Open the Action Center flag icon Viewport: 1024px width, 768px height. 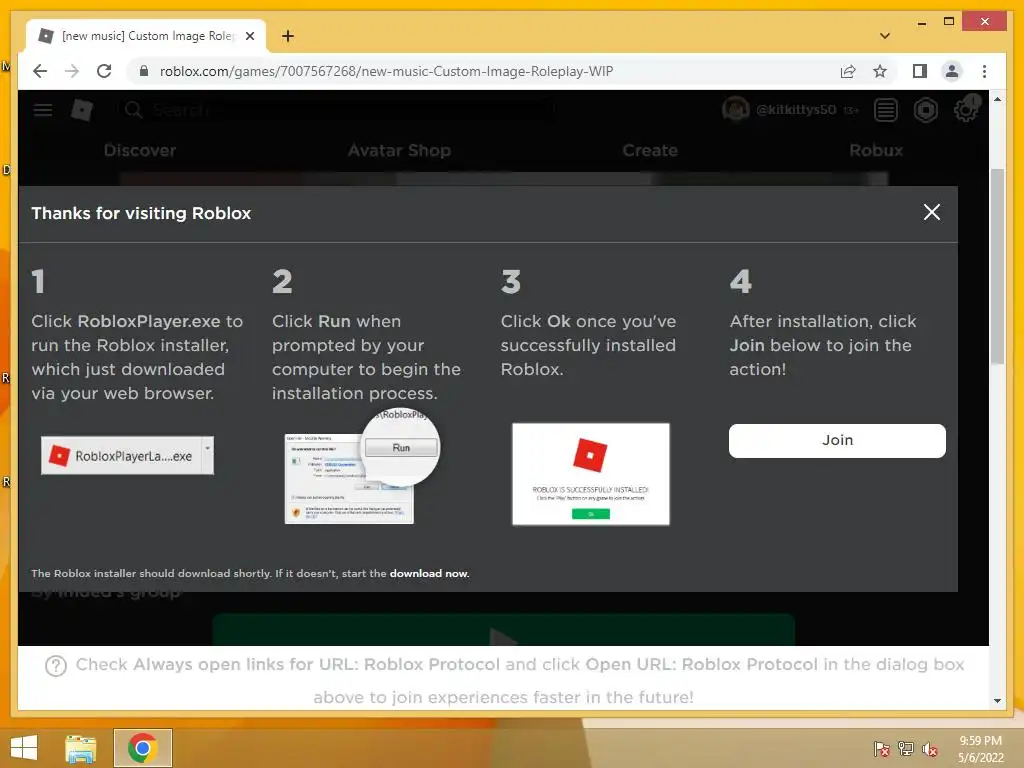pyautogui.click(x=881, y=748)
